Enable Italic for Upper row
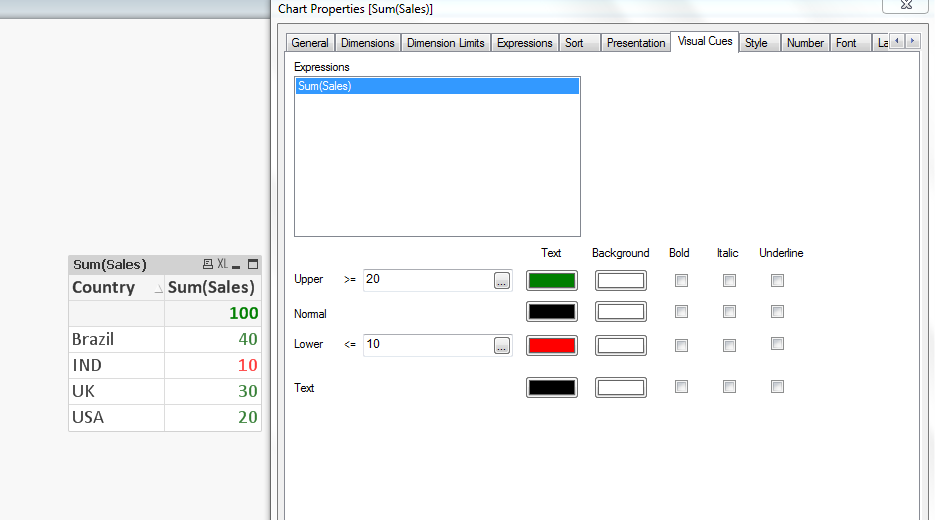This screenshot has width=935, height=520. (729, 280)
